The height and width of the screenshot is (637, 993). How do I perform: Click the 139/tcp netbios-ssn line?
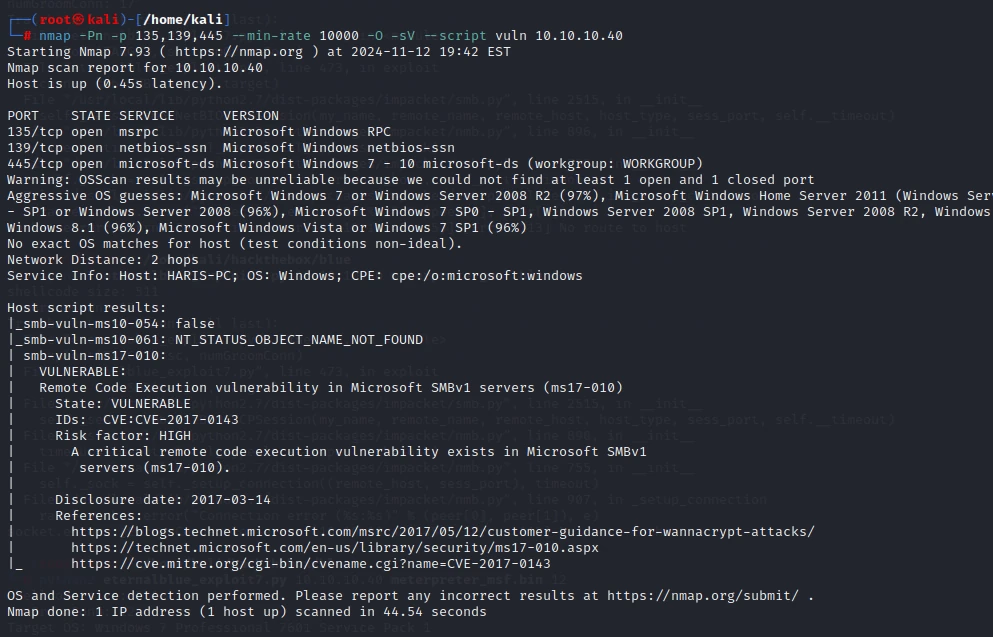point(231,148)
